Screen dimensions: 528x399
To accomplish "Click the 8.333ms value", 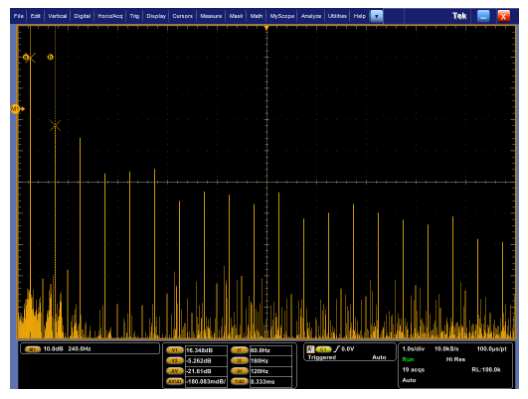I will click(x=271, y=381).
